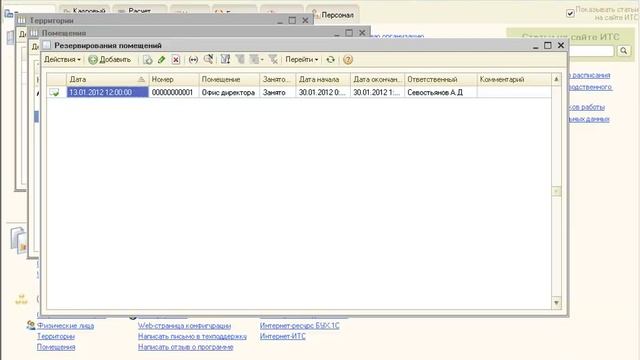Select the 13.01.2012 12:00:00 date cell
Image resolution: width=640 pixels, height=360 pixels.
(x=107, y=92)
